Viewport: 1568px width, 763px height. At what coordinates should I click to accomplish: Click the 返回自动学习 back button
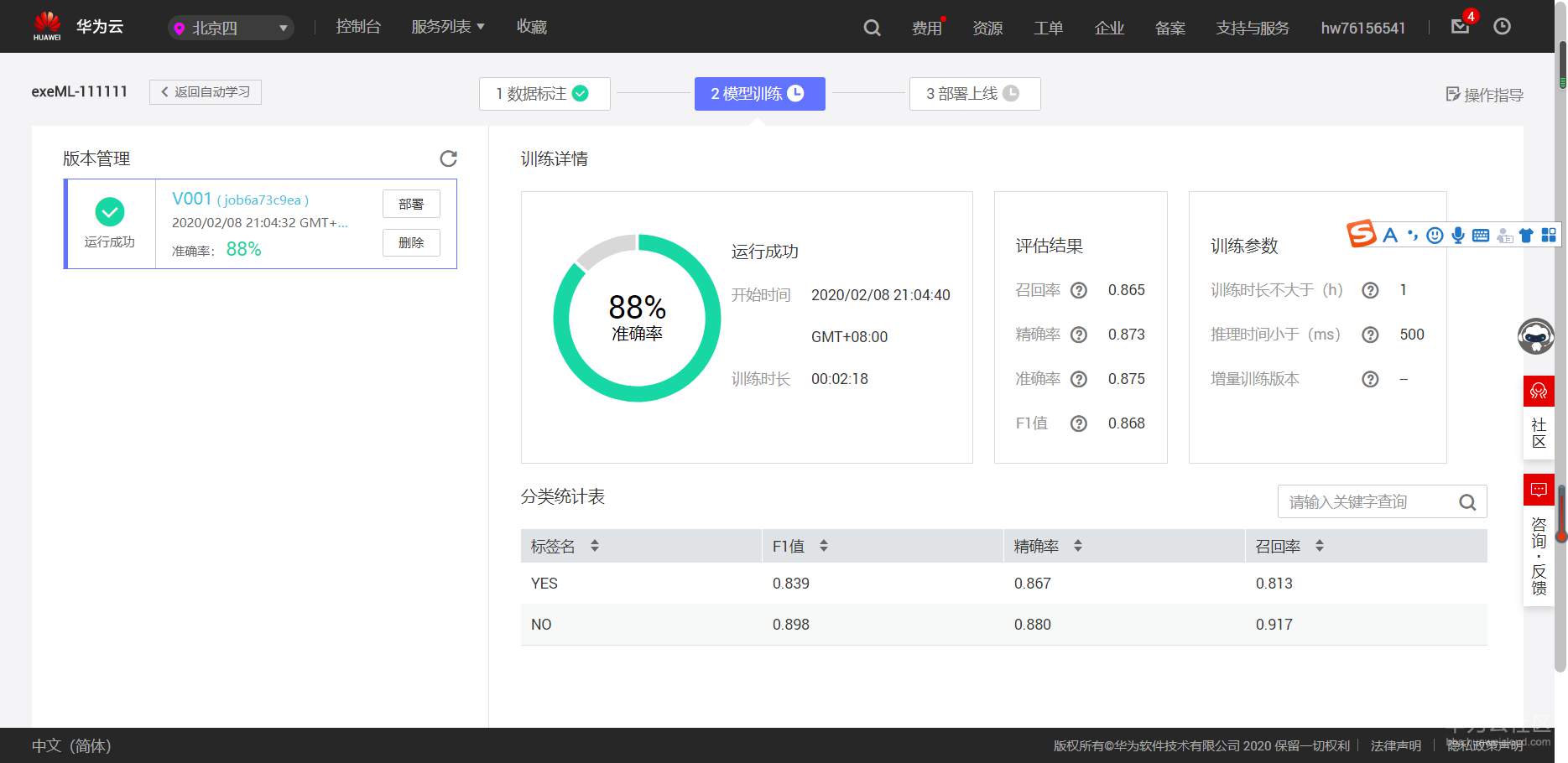click(205, 91)
